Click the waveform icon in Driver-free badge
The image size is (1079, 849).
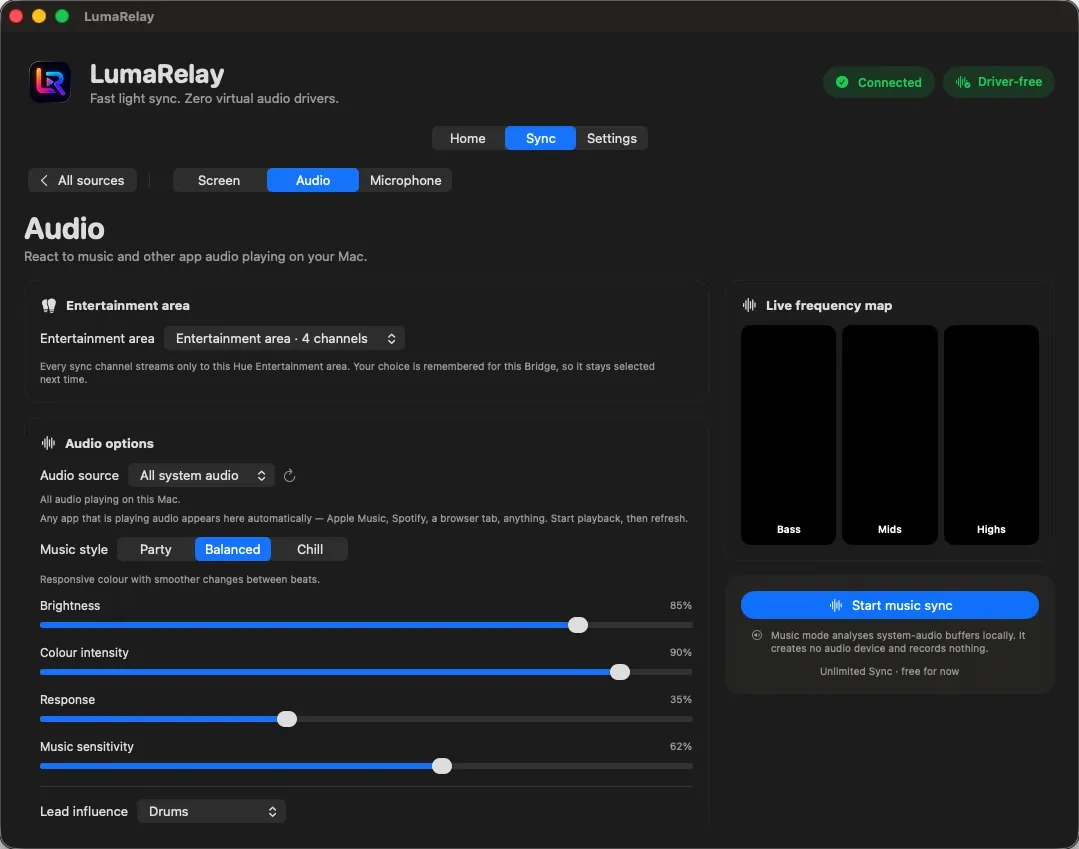[963, 82]
